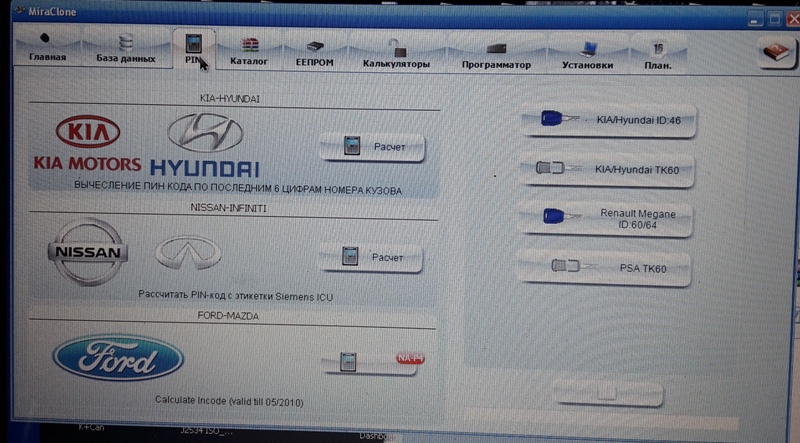Open KIA/Hyundai ID:46 key option
The height and width of the screenshot is (443, 800).
click(x=608, y=120)
